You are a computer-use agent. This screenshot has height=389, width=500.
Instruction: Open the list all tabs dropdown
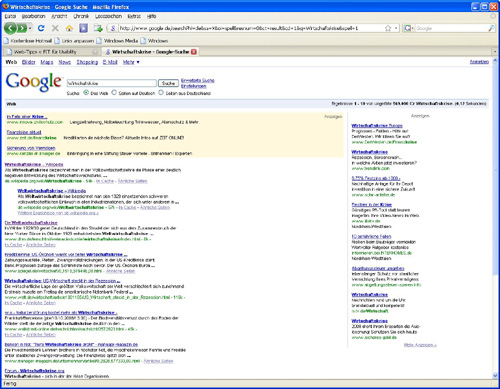click(495, 52)
